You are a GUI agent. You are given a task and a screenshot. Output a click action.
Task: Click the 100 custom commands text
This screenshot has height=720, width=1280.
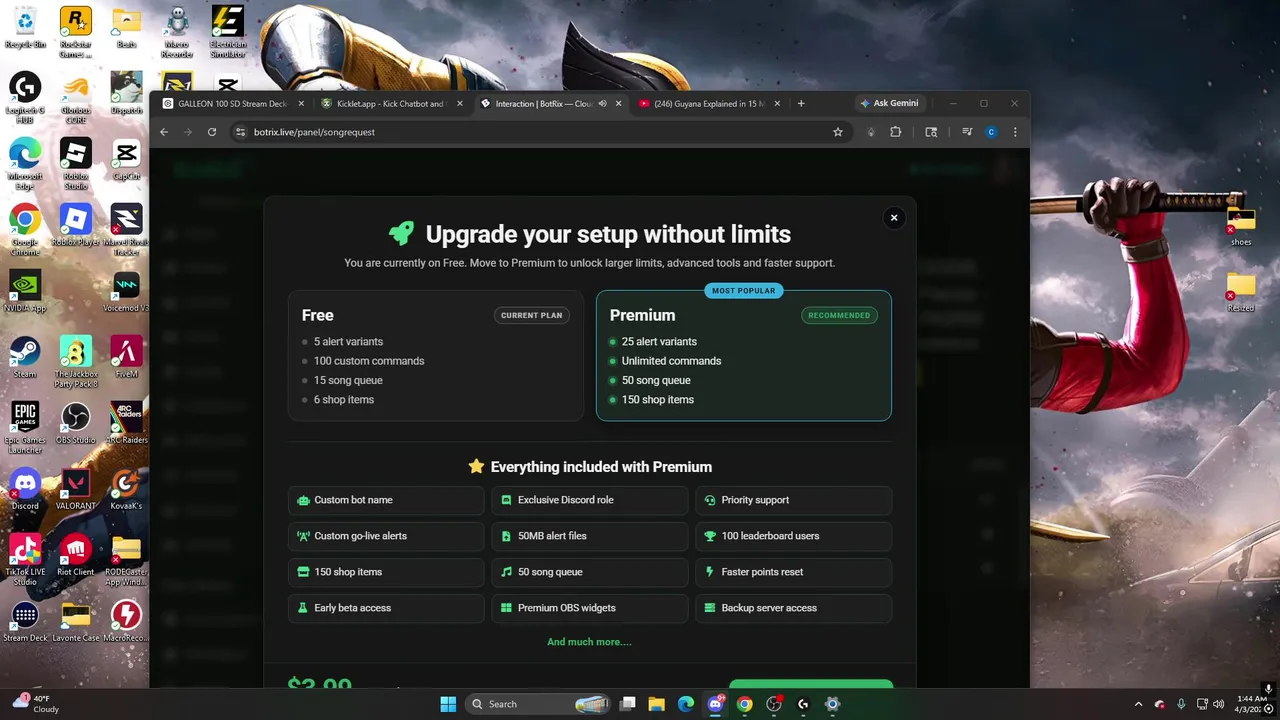(x=369, y=361)
